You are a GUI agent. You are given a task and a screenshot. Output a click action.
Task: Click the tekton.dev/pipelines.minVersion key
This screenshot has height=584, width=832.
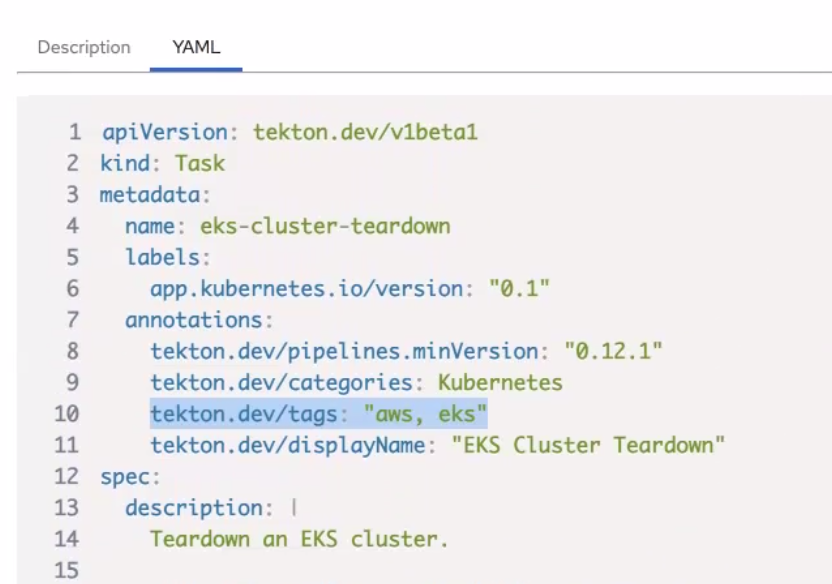pyautogui.click(x=344, y=351)
